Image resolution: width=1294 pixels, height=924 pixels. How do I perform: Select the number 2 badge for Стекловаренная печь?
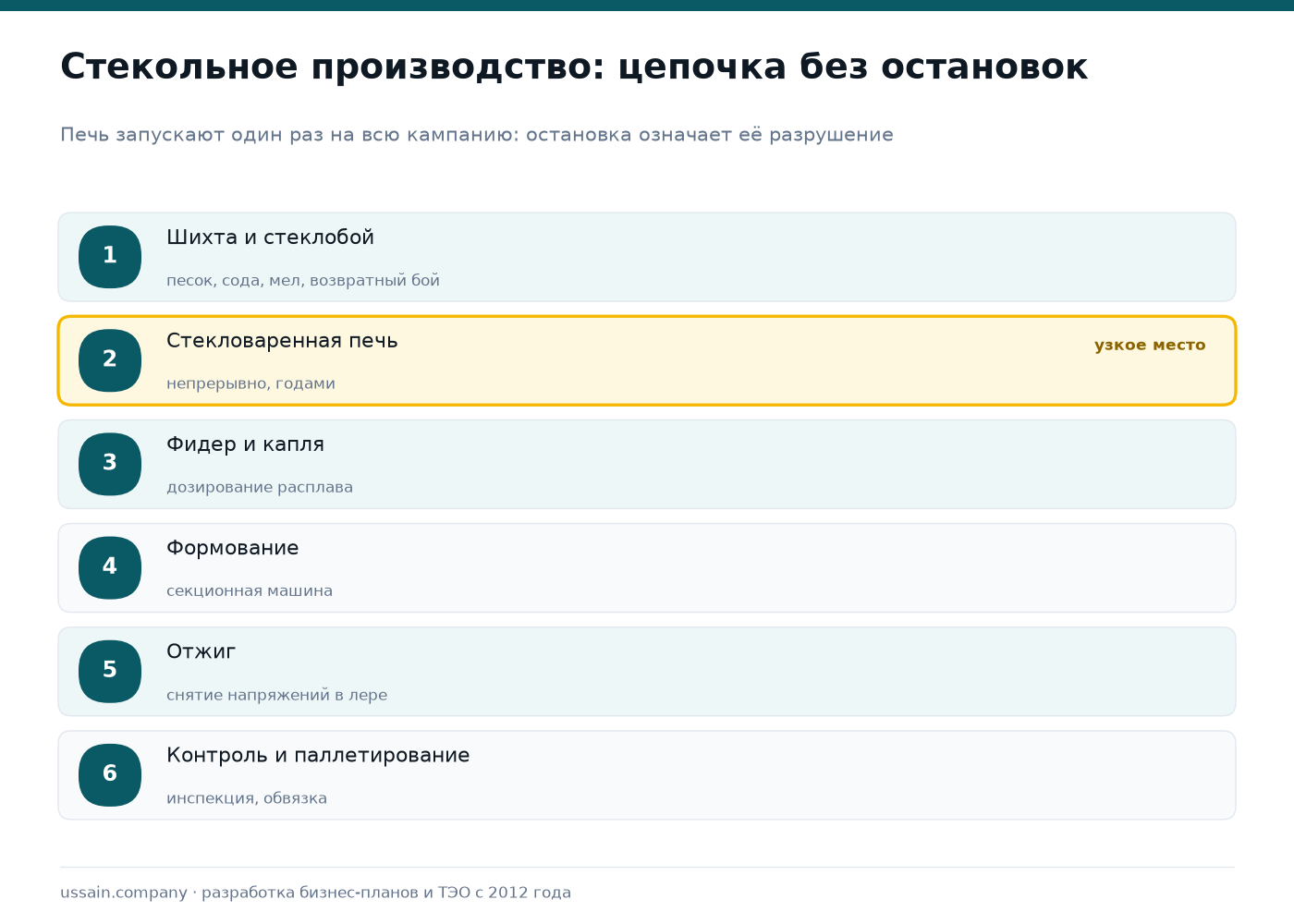click(110, 360)
